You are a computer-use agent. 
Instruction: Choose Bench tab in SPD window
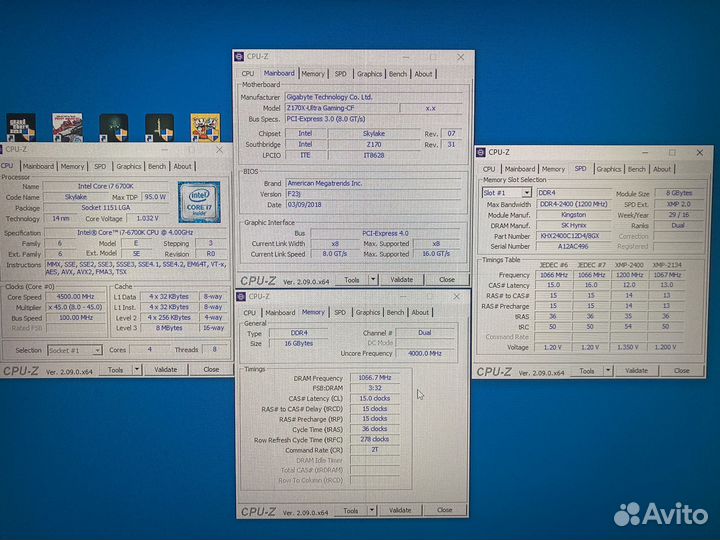[x=637, y=169]
